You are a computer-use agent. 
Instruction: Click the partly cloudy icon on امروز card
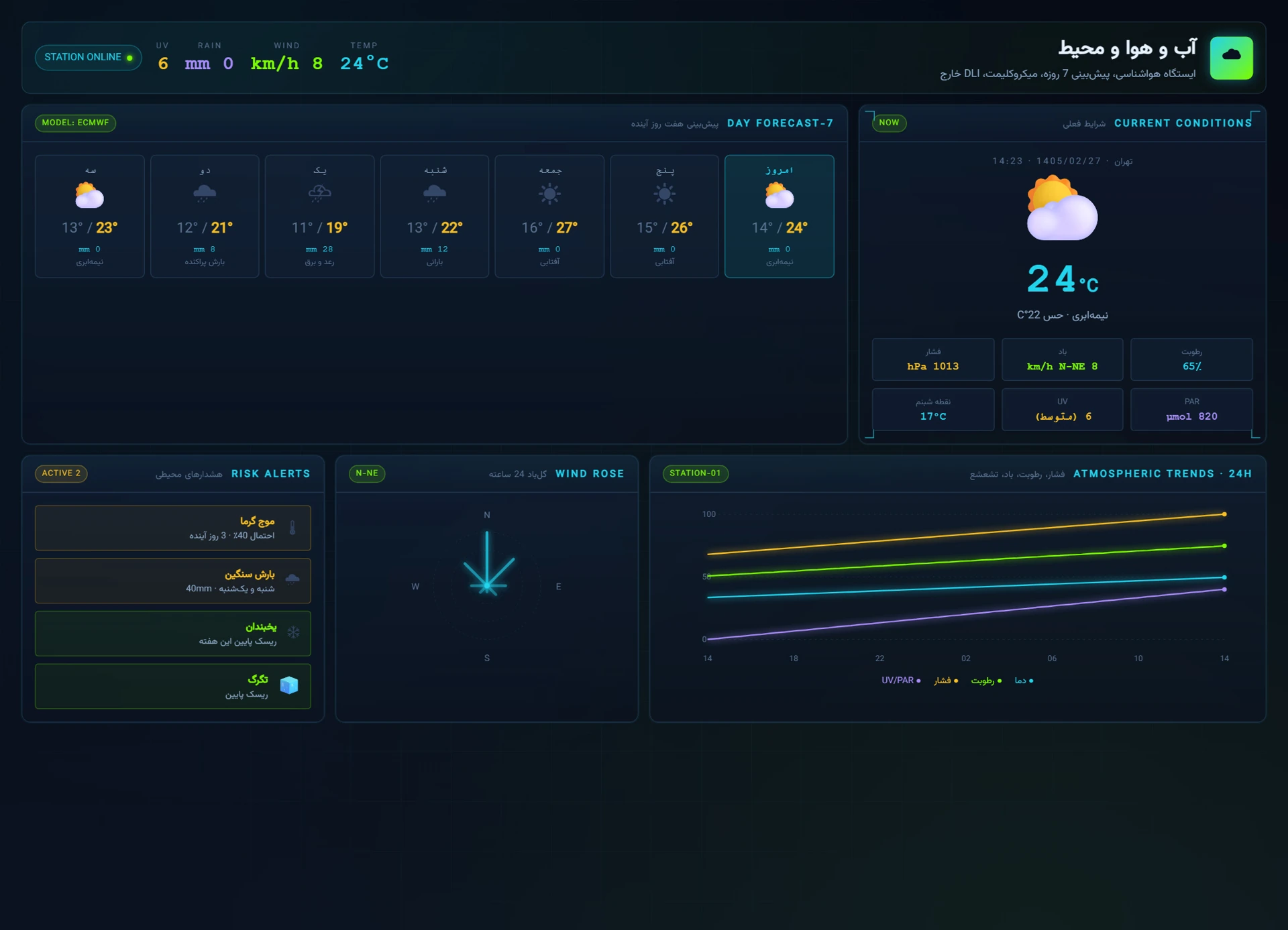(x=779, y=195)
